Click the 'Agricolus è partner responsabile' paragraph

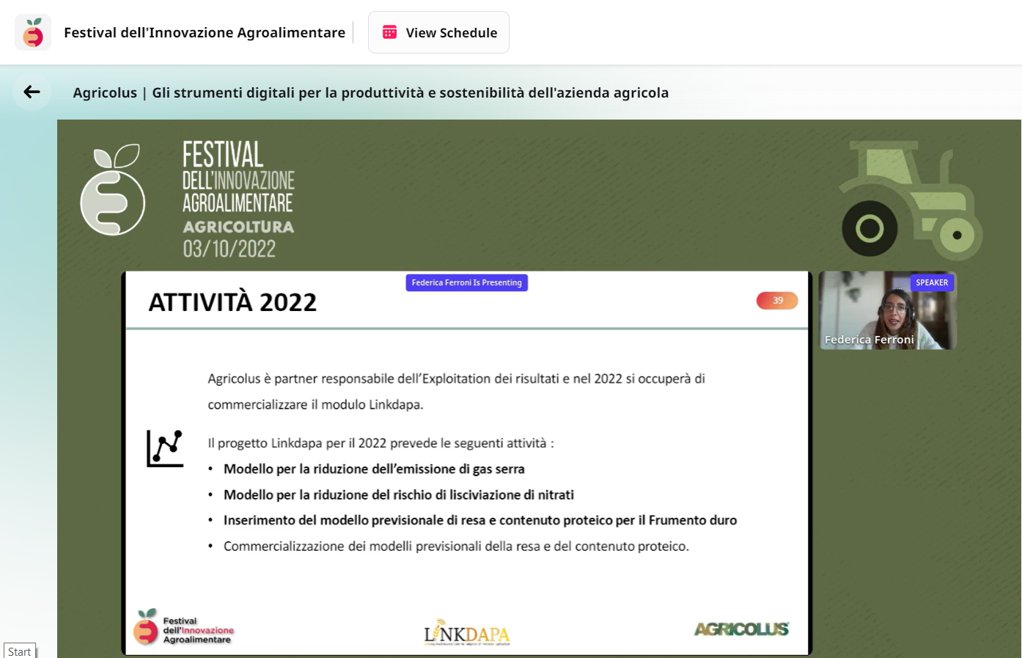point(456,392)
